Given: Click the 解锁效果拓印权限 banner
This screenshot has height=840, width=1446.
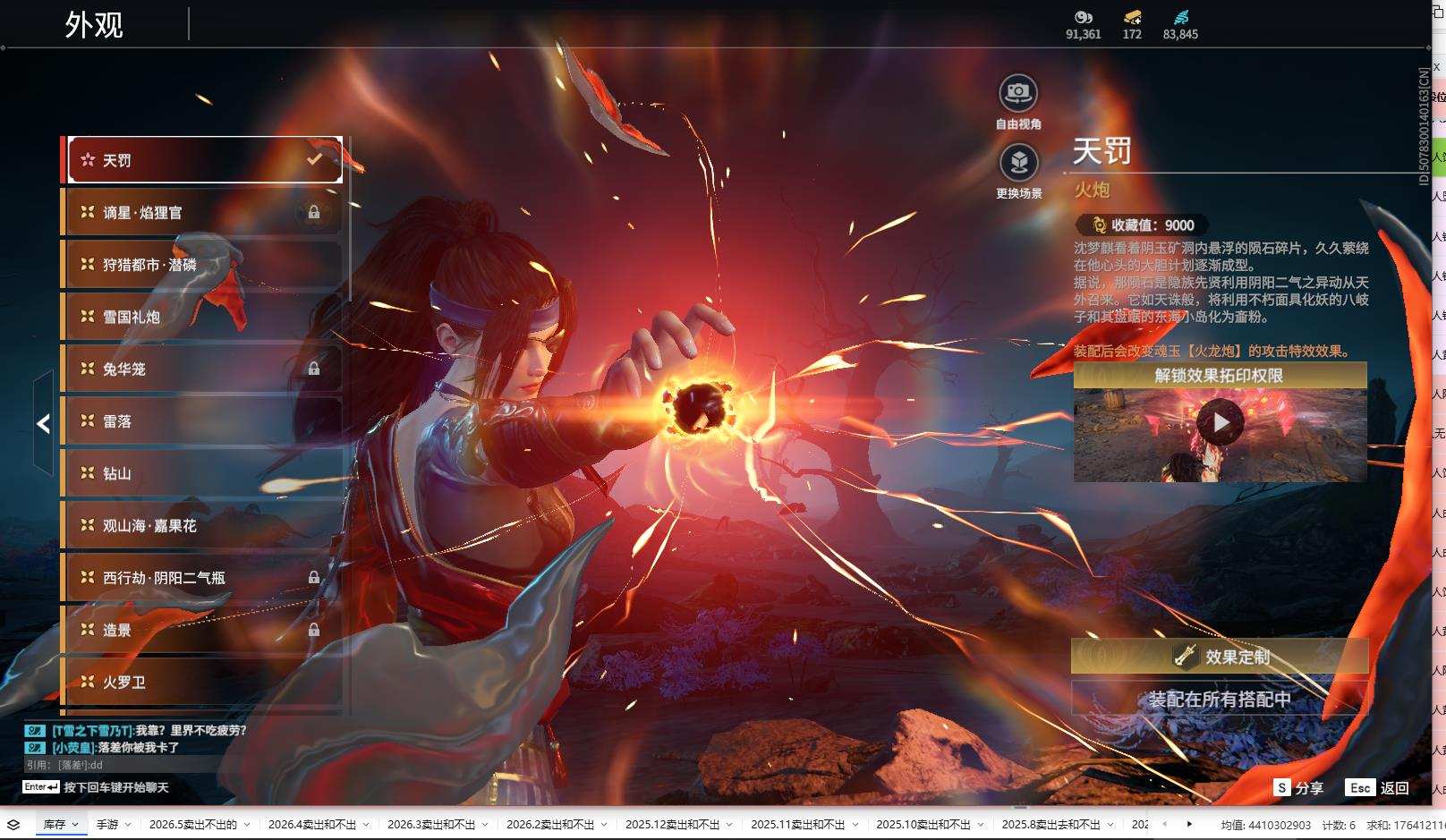Looking at the screenshot, I should click(x=1220, y=376).
